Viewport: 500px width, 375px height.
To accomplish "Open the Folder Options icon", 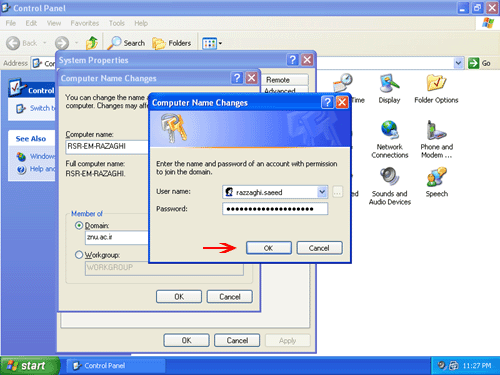I will (436, 89).
